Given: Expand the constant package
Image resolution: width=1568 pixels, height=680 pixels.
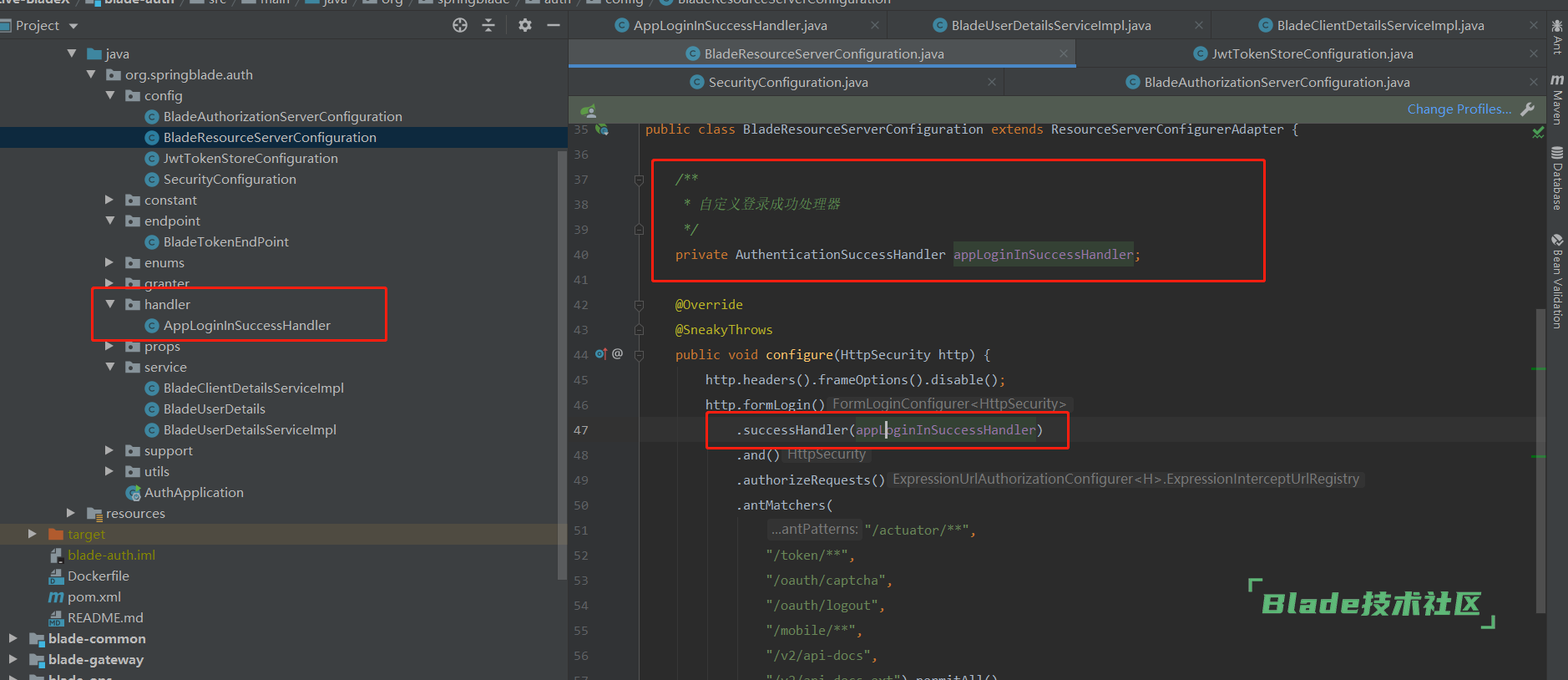Looking at the screenshot, I should coord(109,200).
